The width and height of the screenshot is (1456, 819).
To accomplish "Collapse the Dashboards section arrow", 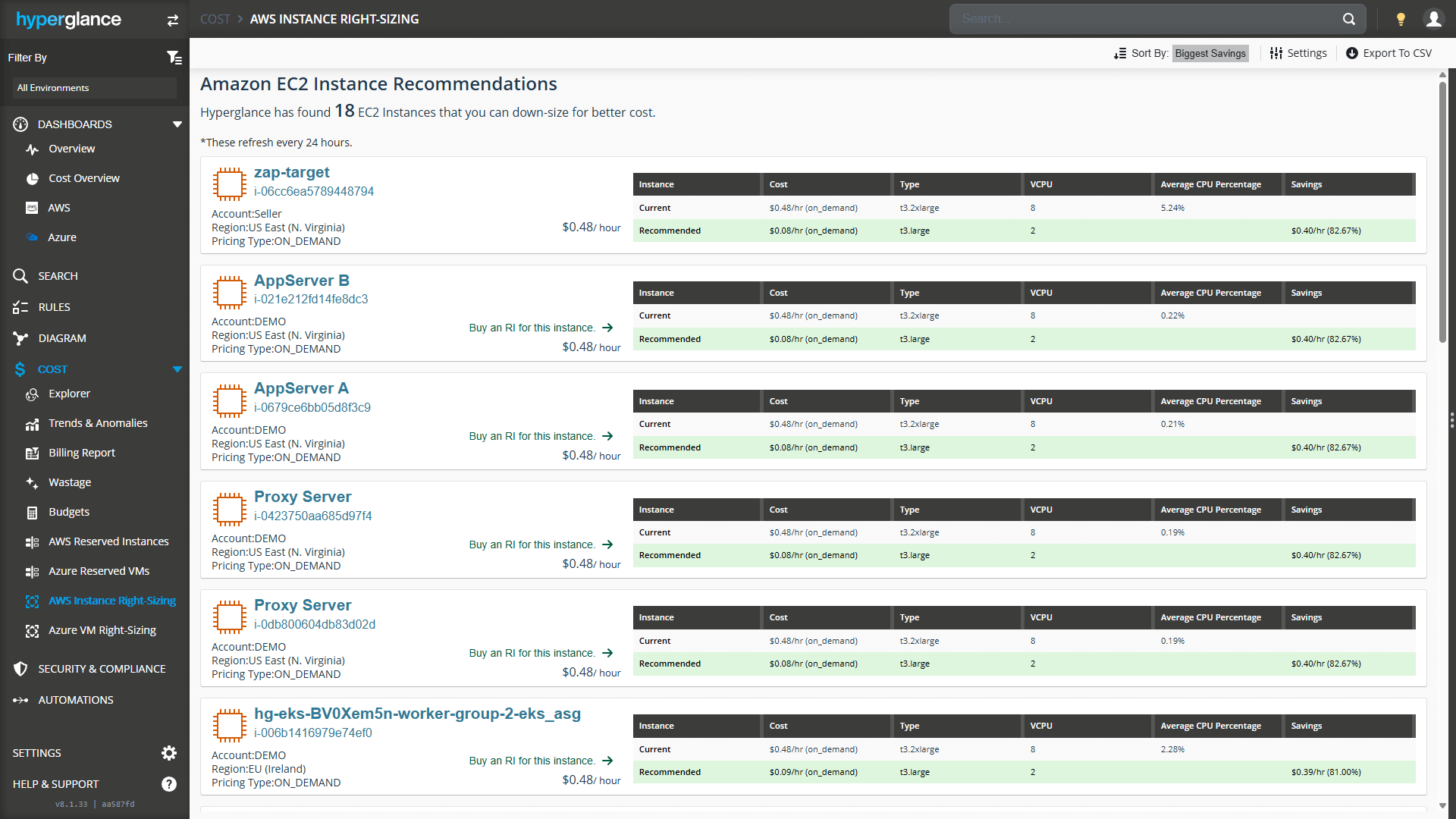I will 177,124.
